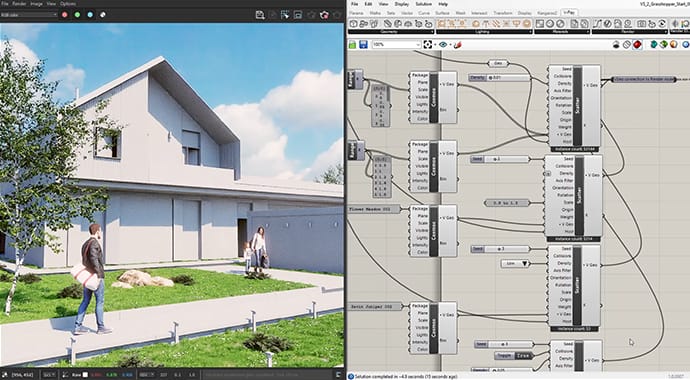Switch to the V-Ray component tab
The image size is (690, 380).
[569, 13]
